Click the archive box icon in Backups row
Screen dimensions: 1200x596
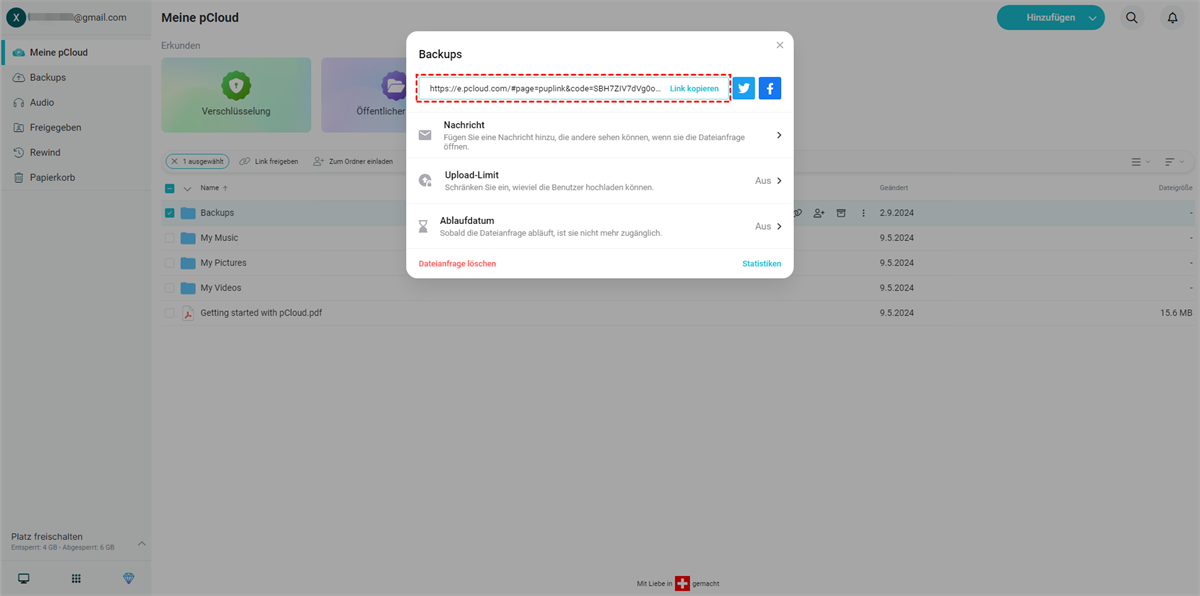click(841, 213)
